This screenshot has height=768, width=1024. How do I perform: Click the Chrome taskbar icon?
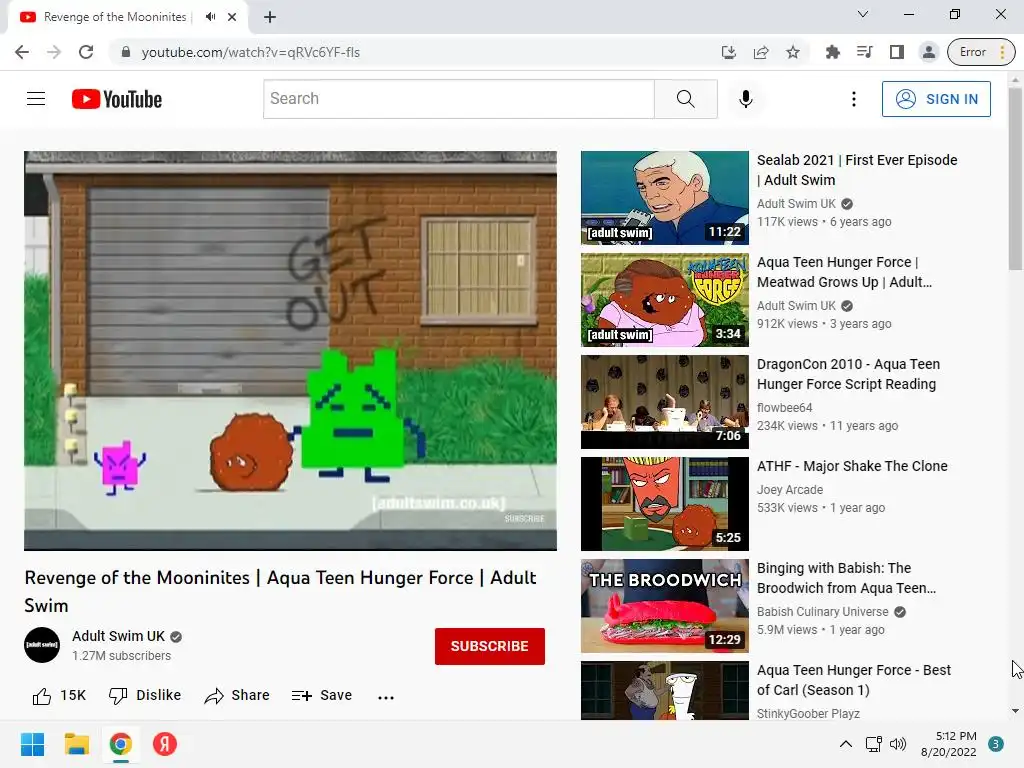pos(121,744)
